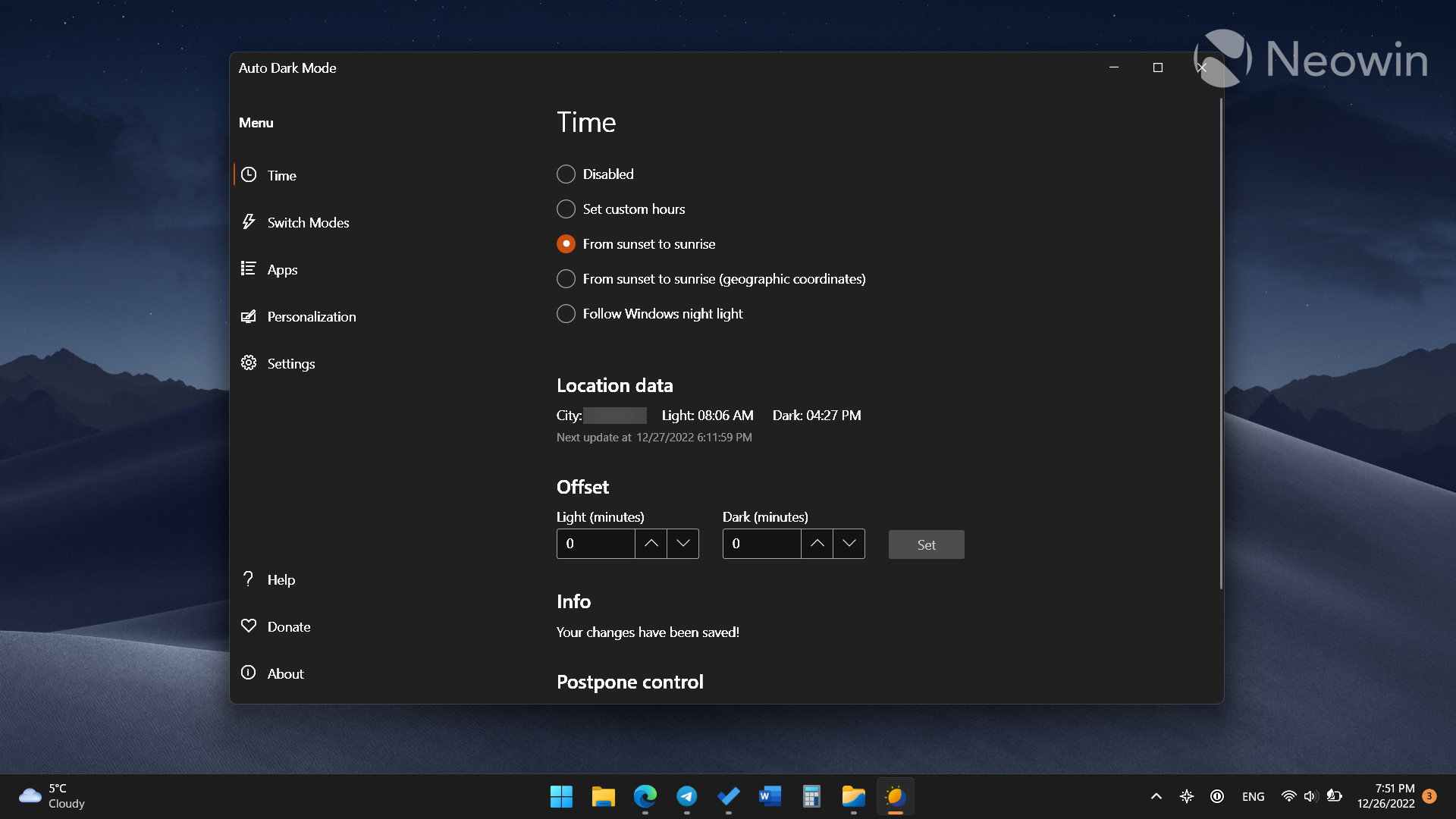Image resolution: width=1456 pixels, height=819 pixels.
Task: Enter value in Light minutes input field
Action: [597, 543]
